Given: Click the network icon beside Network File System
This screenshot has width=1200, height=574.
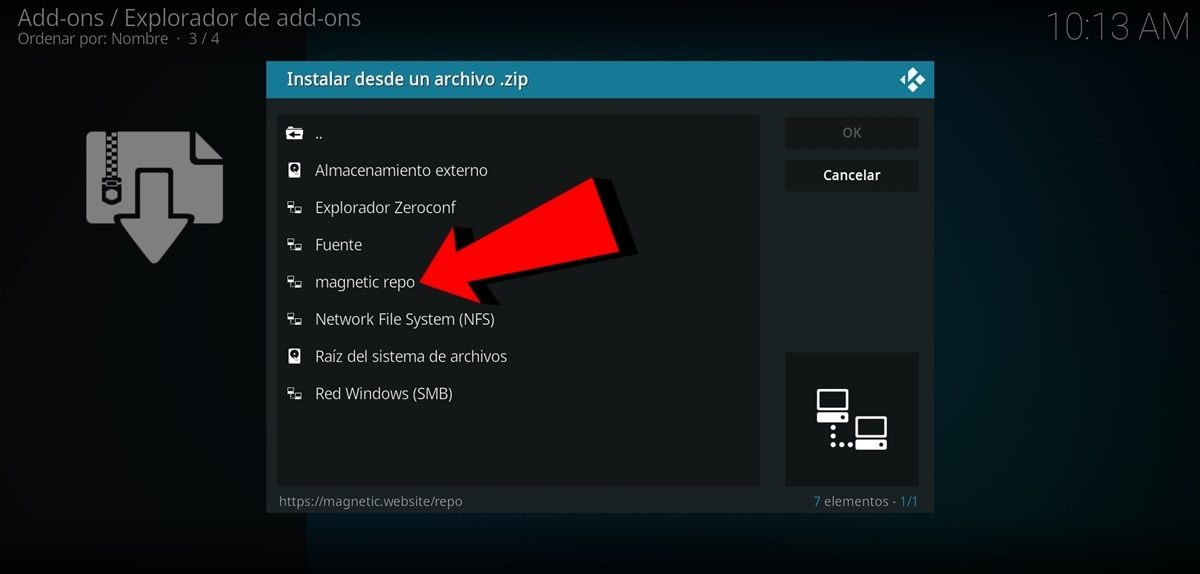Looking at the screenshot, I should 294,320.
